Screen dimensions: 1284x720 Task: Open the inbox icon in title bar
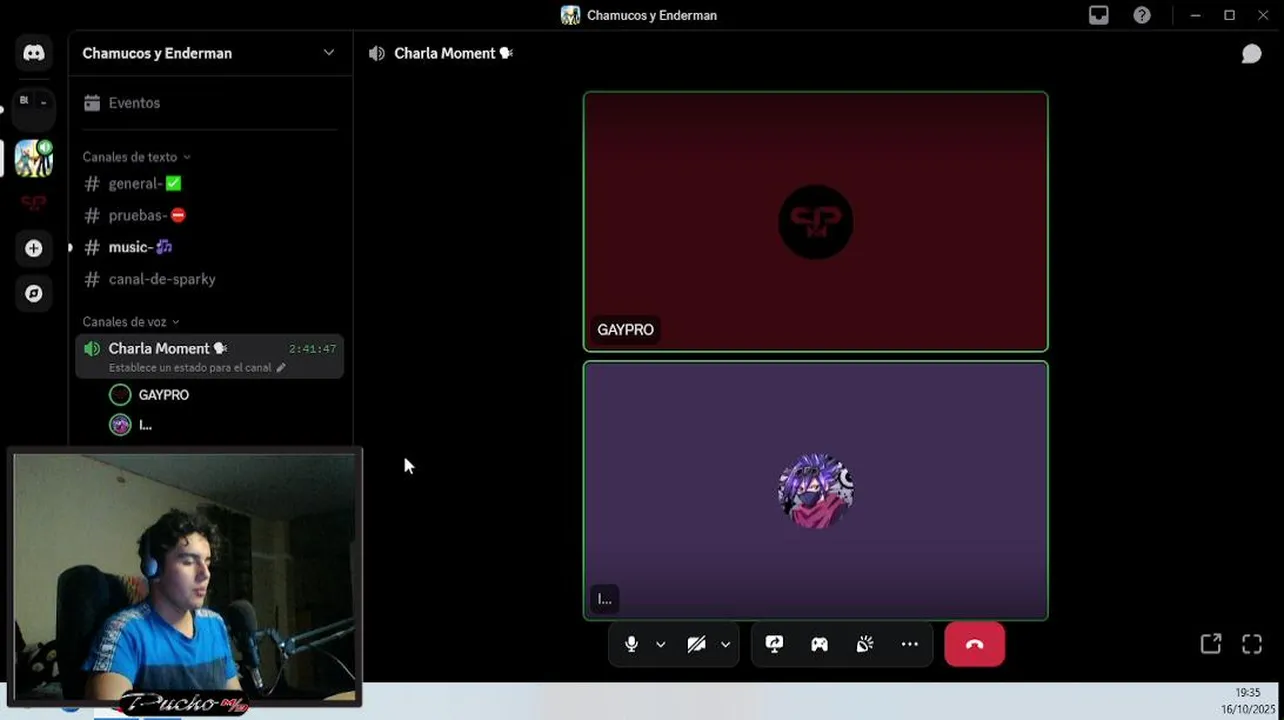click(x=1099, y=15)
